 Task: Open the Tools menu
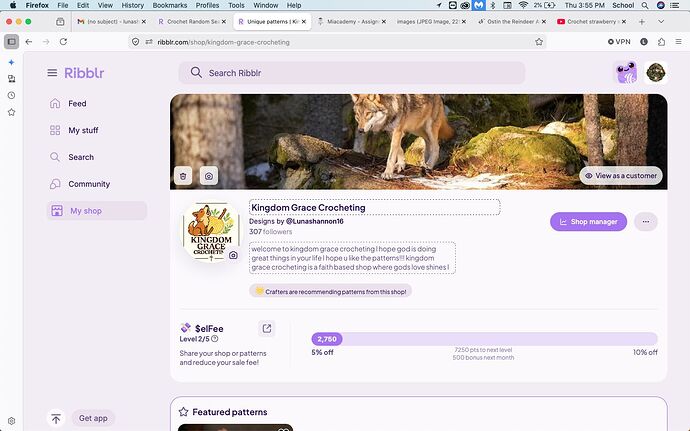coord(236,5)
